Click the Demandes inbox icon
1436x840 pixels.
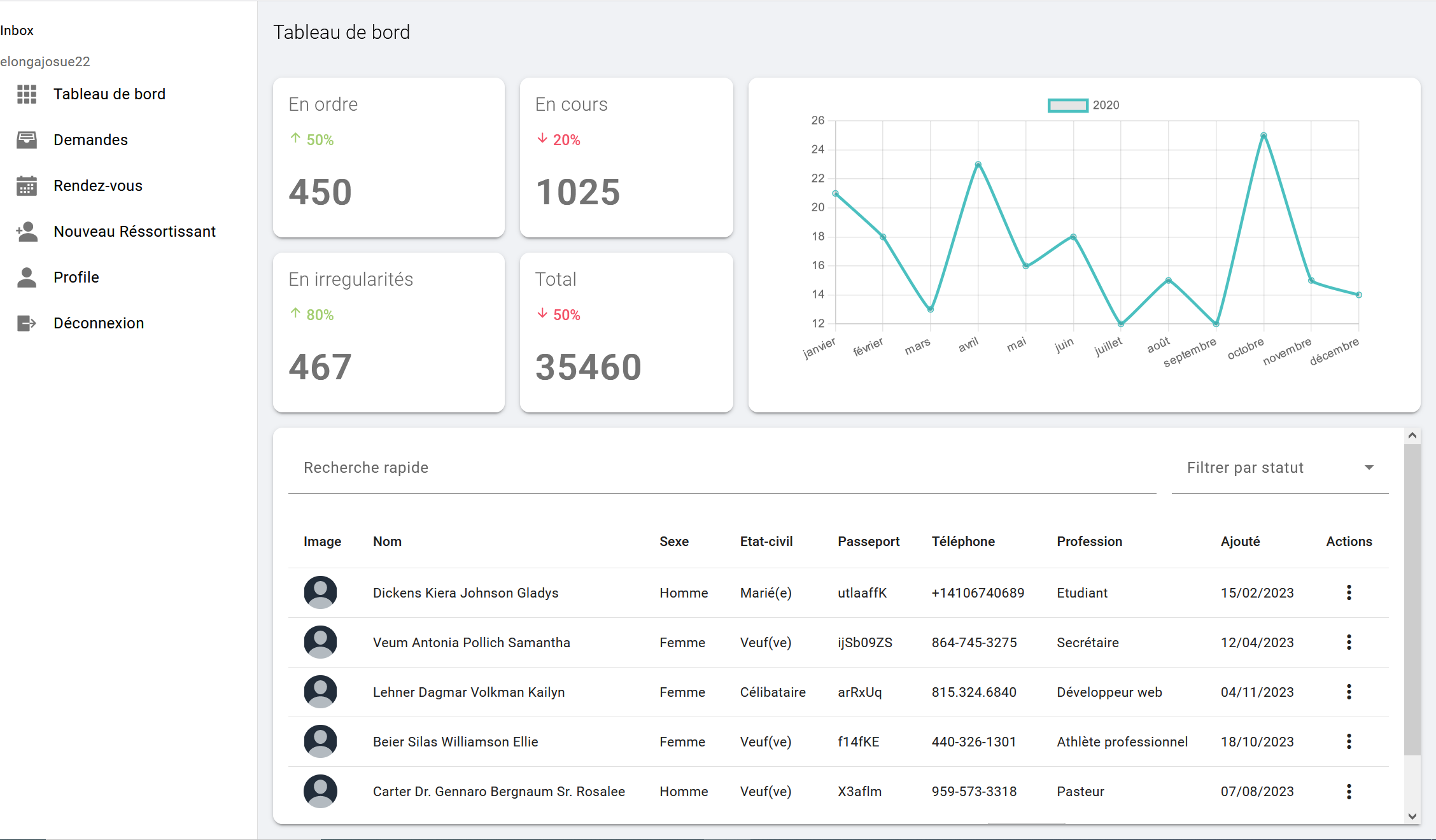click(x=27, y=140)
